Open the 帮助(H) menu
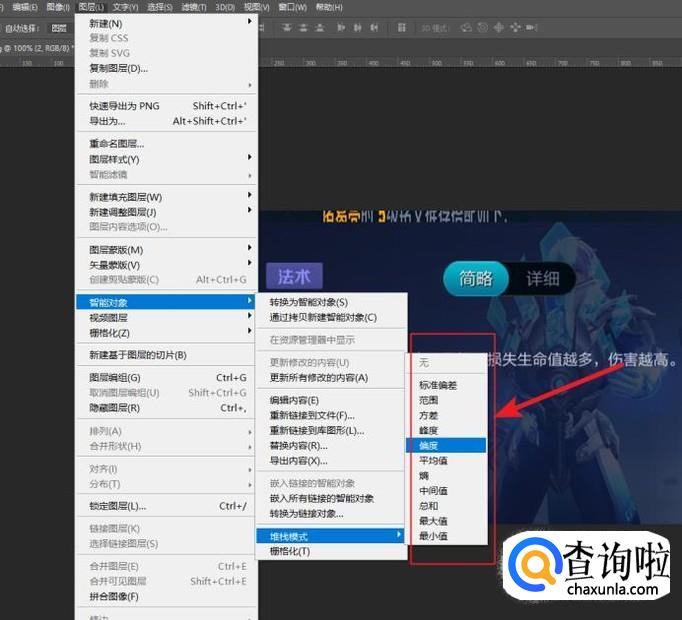The height and width of the screenshot is (620, 682). tap(329, 7)
